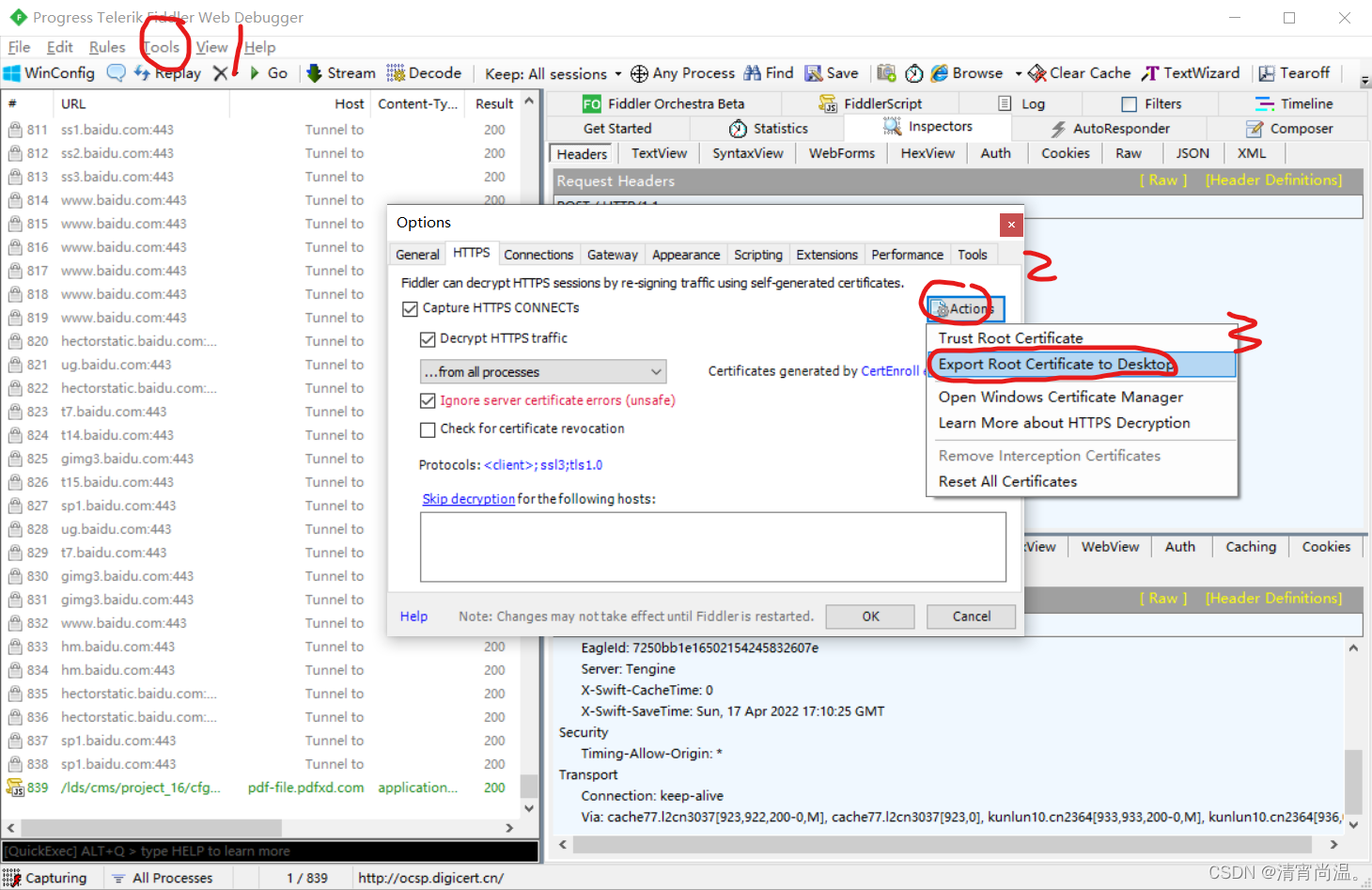Click the All Processes filter icon

pyautogui.click(x=118, y=878)
